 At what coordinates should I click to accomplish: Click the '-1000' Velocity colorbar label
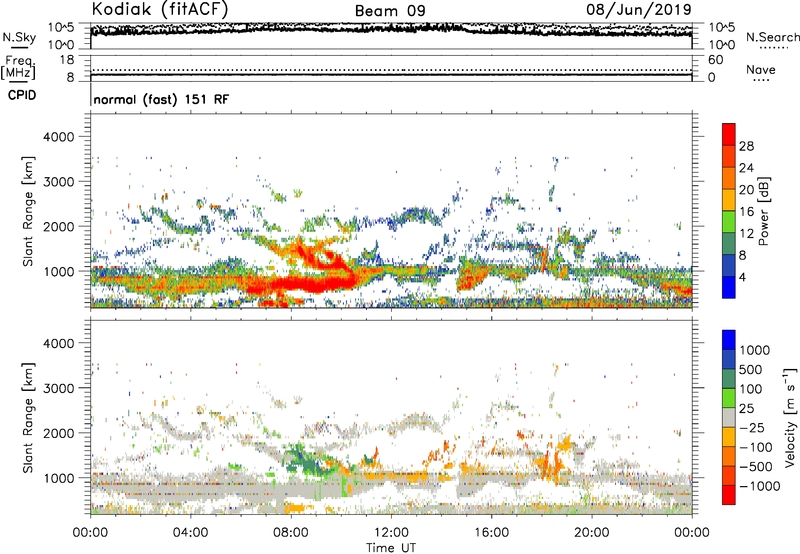[x=760, y=486]
